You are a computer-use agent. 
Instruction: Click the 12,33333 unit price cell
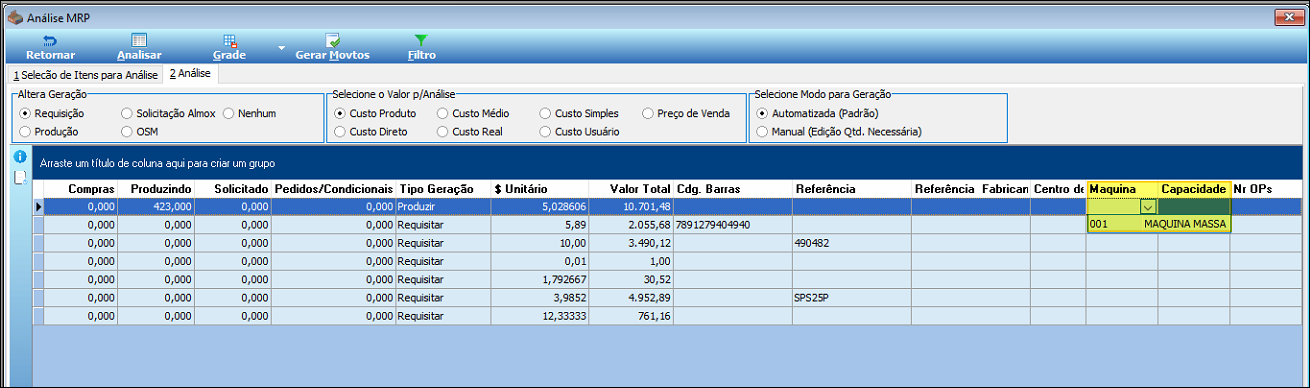click(x=539, y=316)
